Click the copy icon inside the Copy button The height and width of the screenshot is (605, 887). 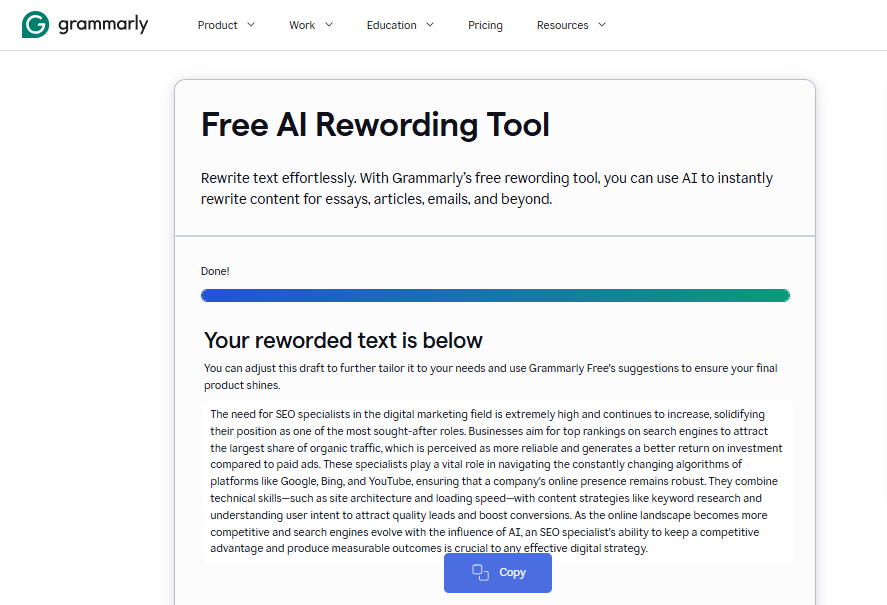(x=479, y=572)
